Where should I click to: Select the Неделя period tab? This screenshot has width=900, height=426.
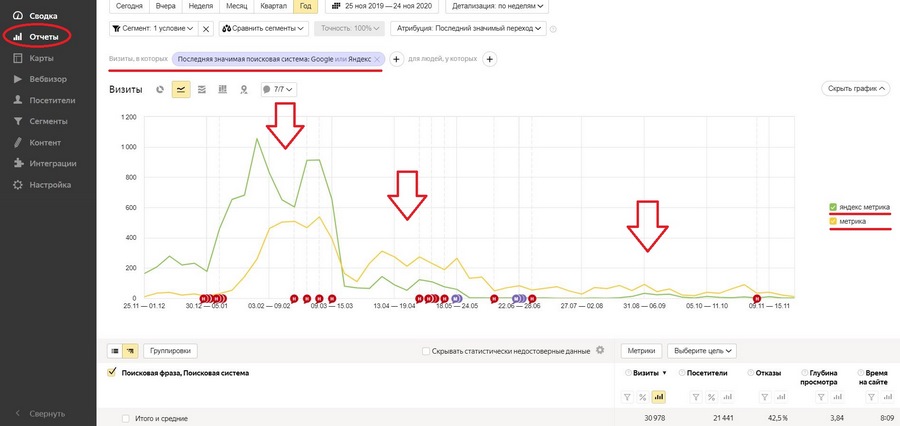point(201,6)
